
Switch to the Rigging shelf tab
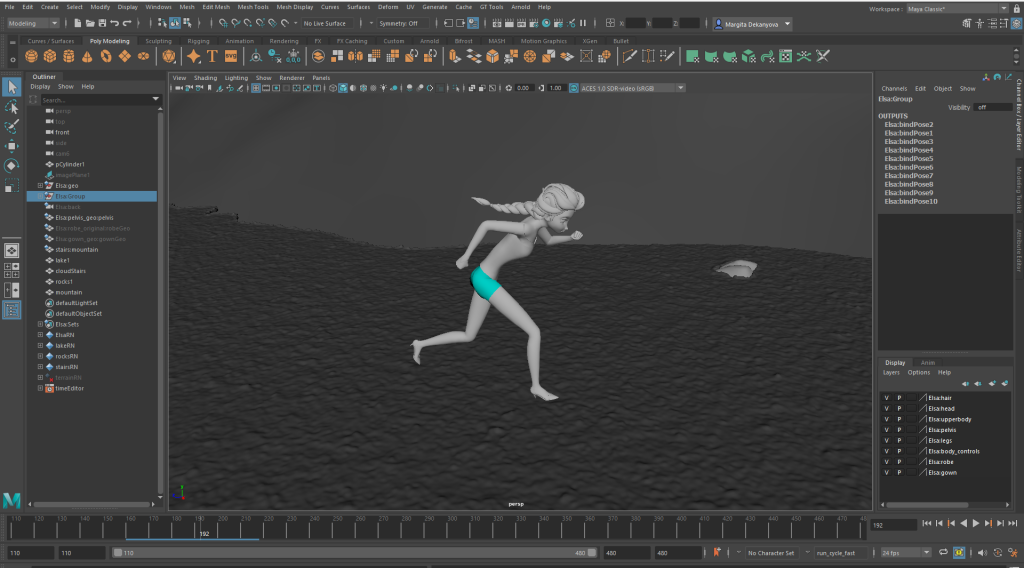(199, 41)
